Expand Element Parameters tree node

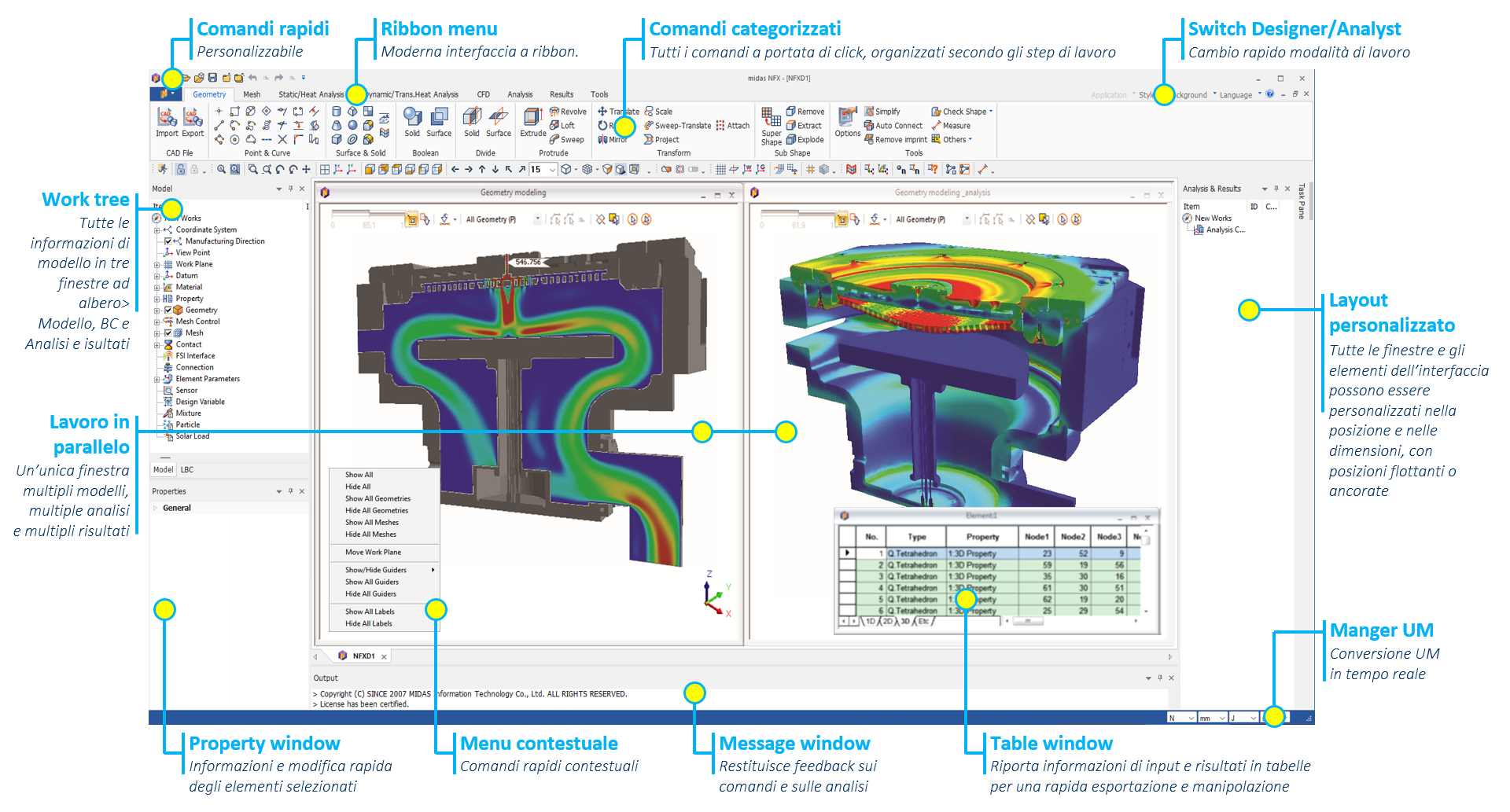(157, 380)
